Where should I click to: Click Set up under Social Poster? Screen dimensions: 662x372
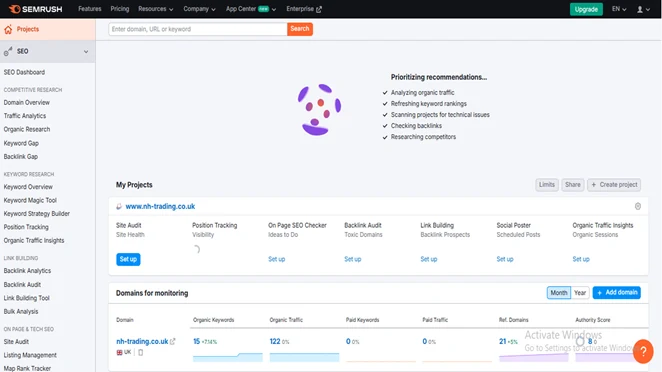[505, 259]
